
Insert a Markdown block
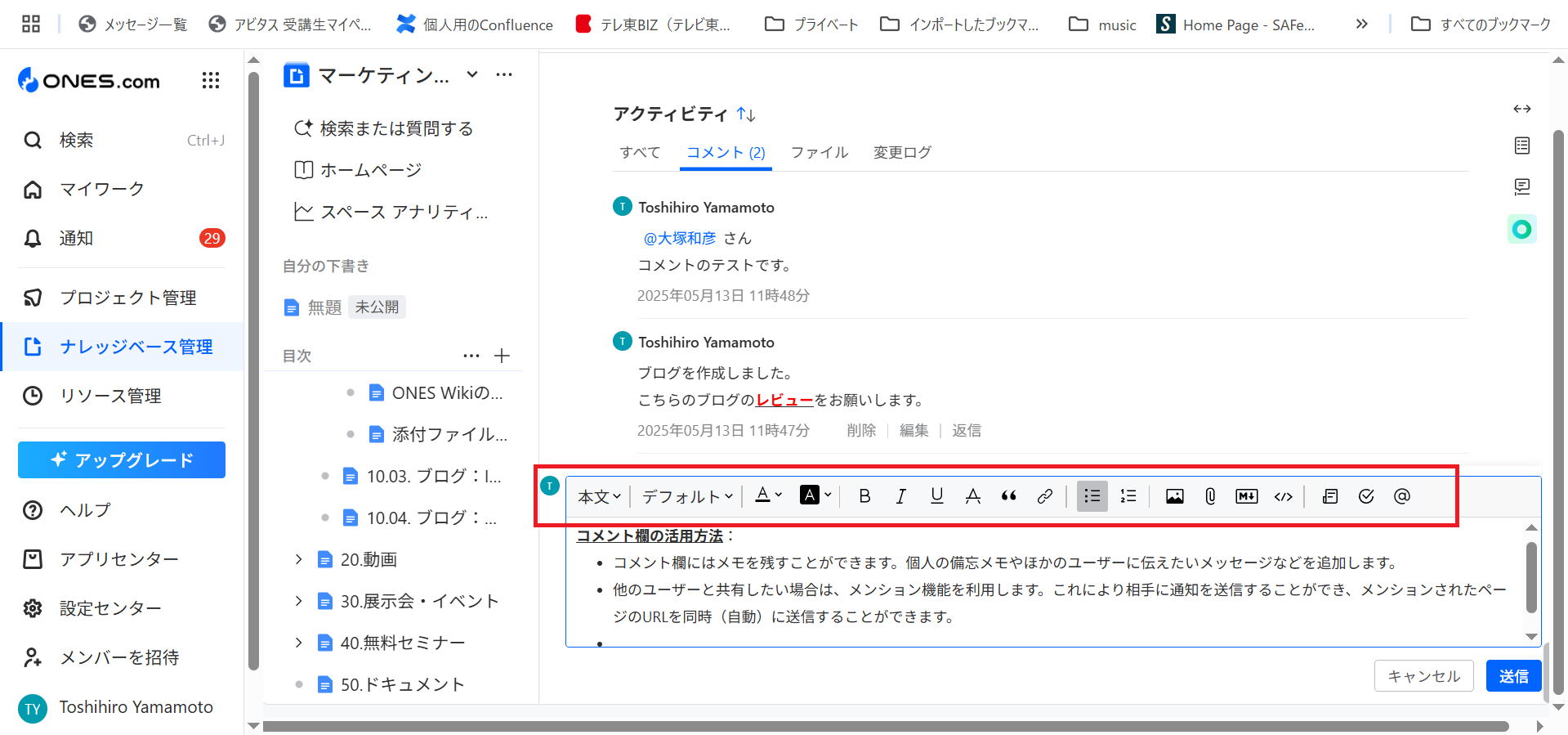1246,496
